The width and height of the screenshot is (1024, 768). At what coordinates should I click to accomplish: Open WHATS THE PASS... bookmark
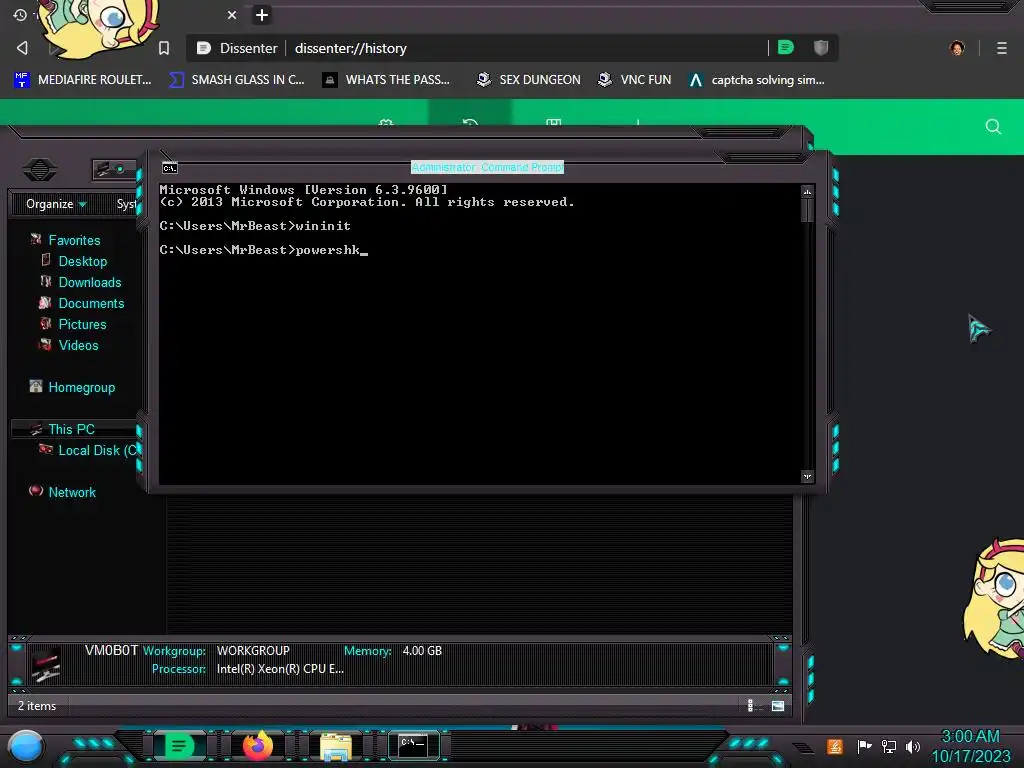click(387, 80)
